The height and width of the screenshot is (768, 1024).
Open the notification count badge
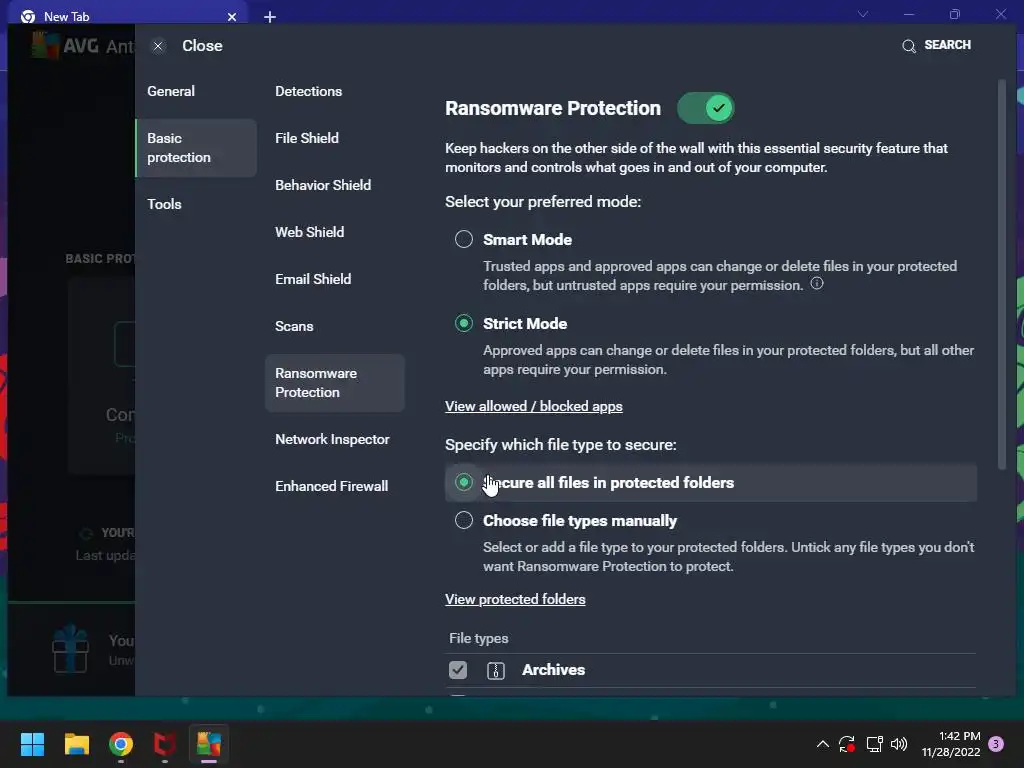coord(996,744)
